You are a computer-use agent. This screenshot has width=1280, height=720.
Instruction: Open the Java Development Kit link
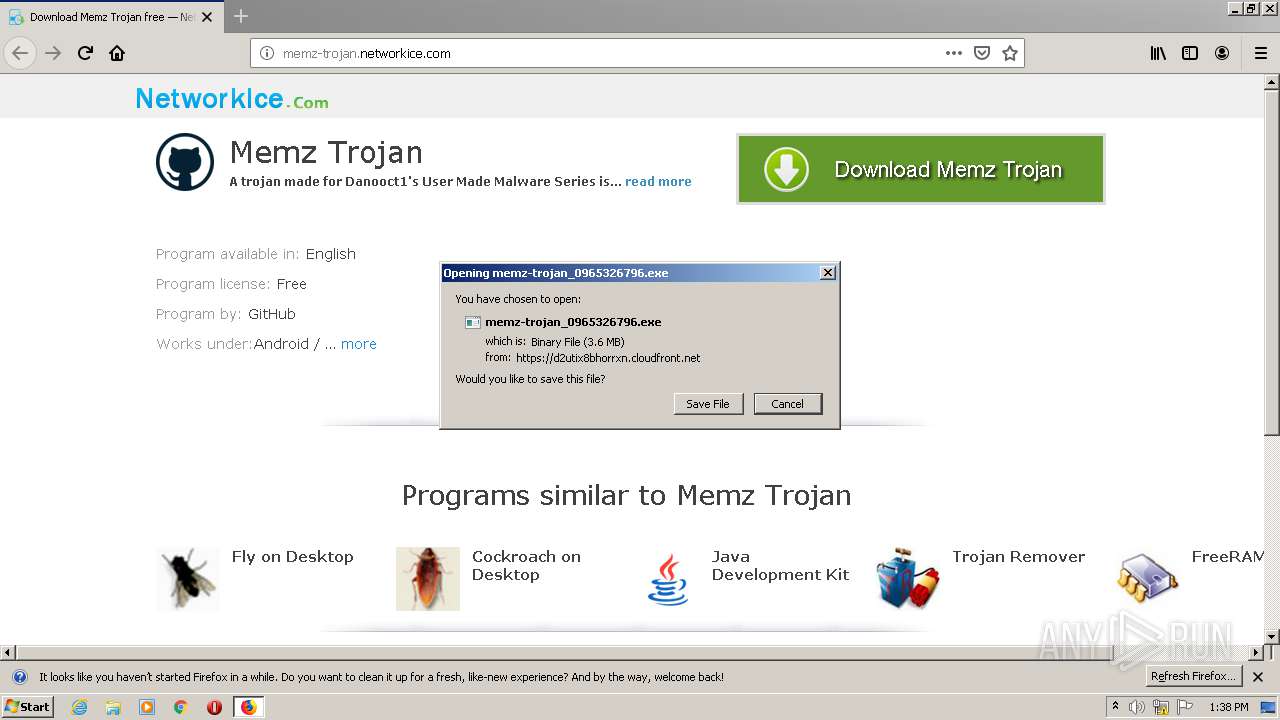[780, 566]
